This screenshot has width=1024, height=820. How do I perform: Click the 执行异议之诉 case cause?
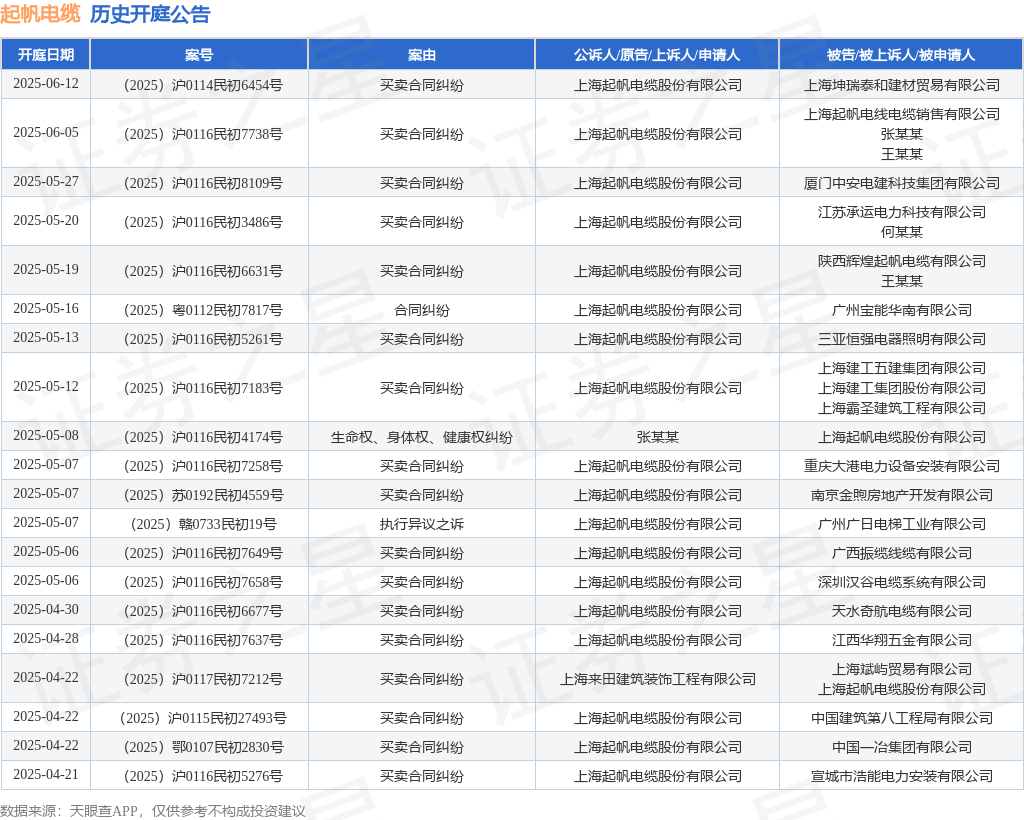tap(422, 524)
